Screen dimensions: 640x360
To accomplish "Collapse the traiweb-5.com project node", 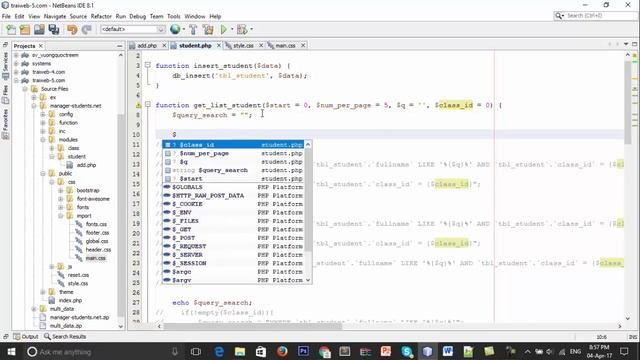I will (16, 80).
